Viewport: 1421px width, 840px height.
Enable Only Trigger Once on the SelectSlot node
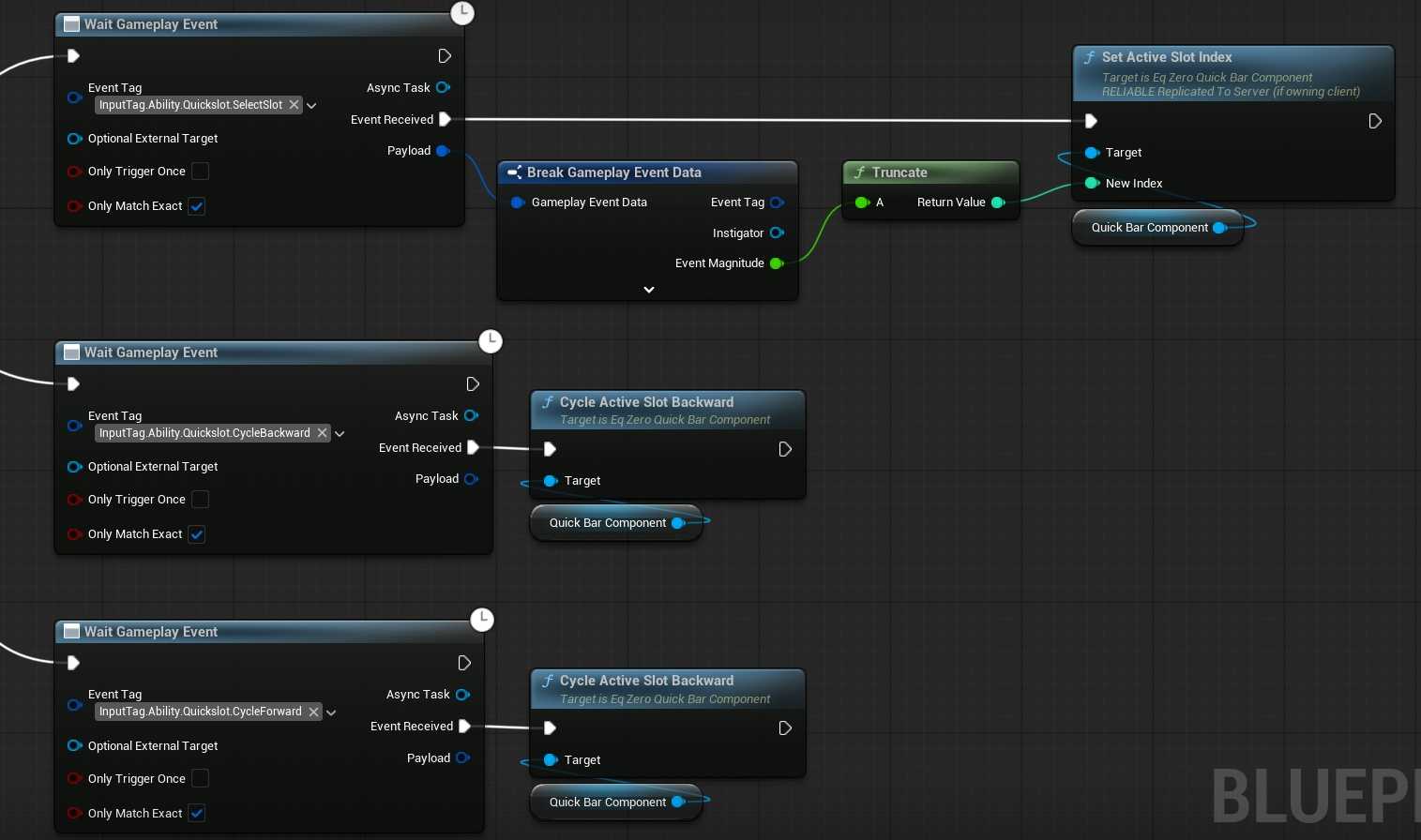pos(200,172)
